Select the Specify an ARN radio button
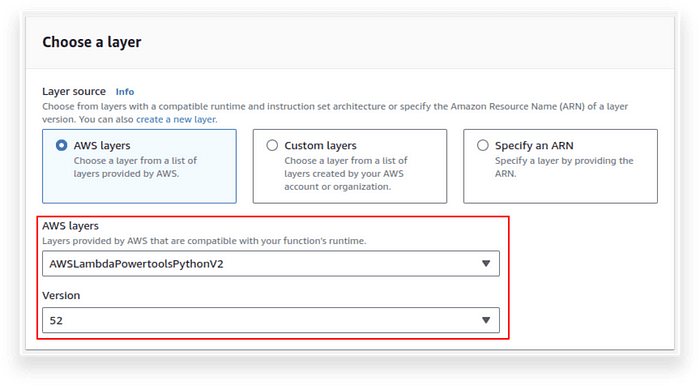This screenshot has width=700, height=386. coord(483,145)
